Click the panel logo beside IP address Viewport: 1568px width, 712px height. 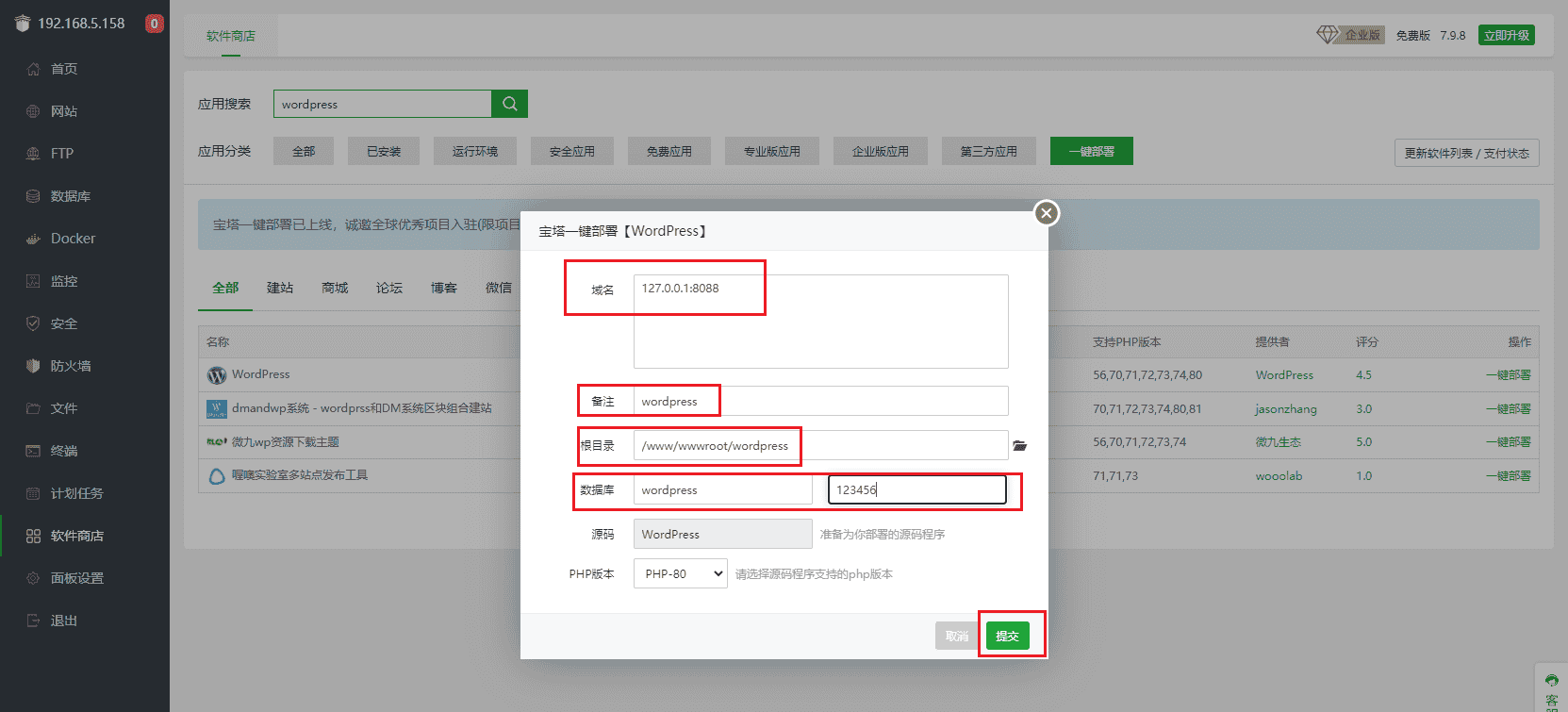(23, 24)
